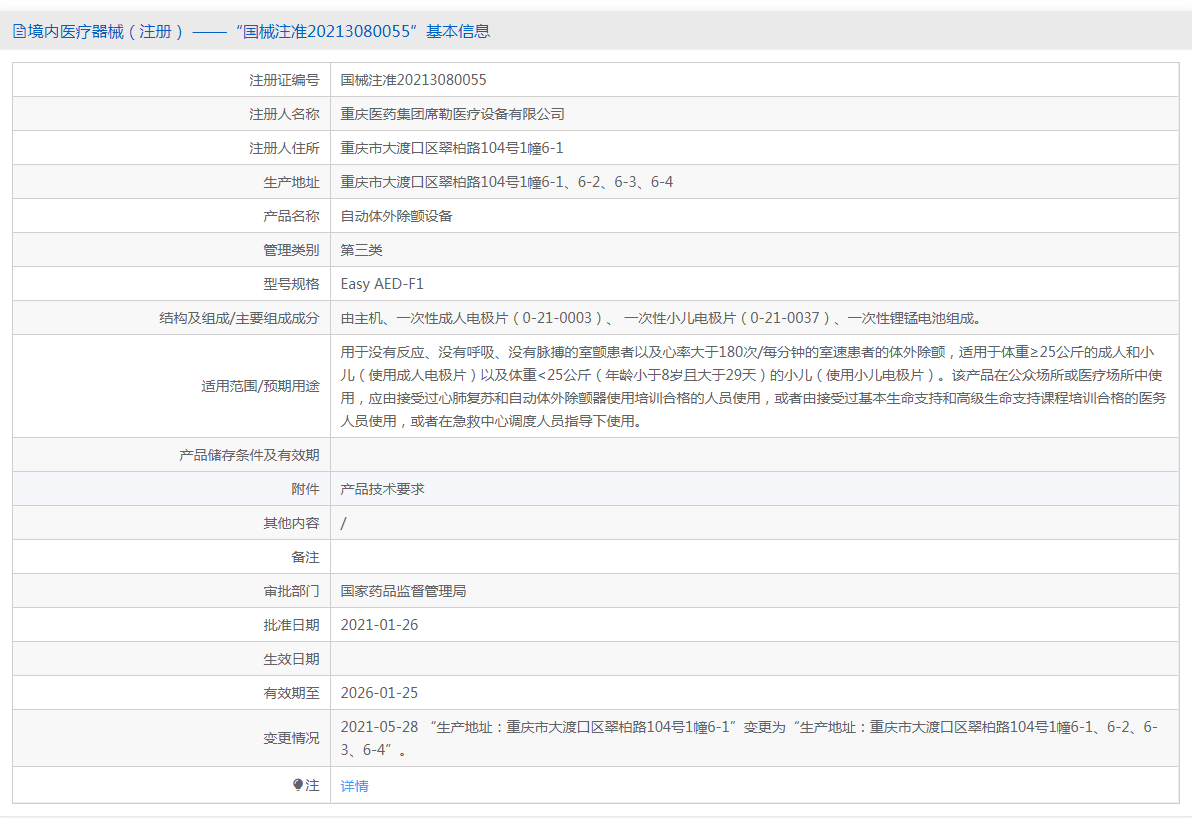Image resolution: width=1192 pixels, height=818 pixels.
Task: Click the 变更情况 row label
Action: [x=291, y=738]
